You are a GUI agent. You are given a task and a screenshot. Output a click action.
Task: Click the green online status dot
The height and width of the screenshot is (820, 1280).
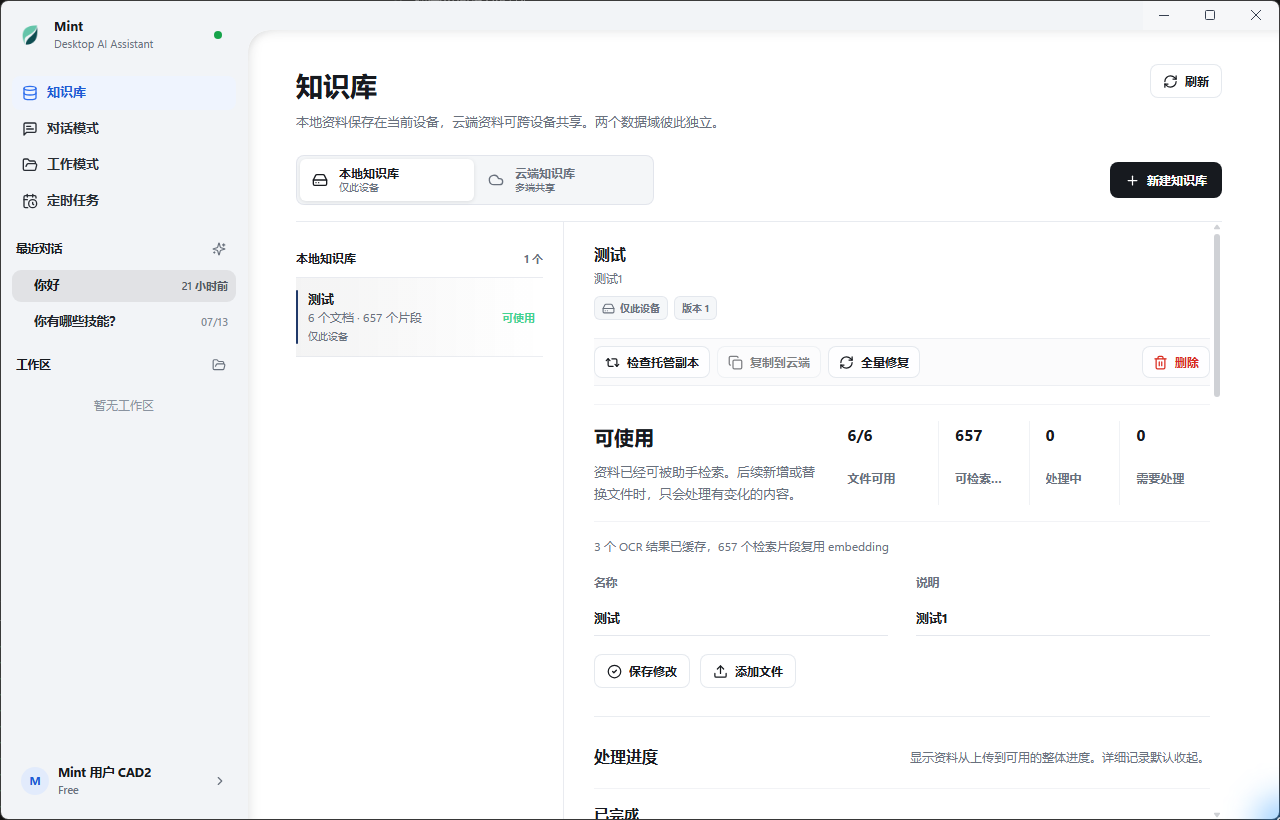tap(218, 35)
